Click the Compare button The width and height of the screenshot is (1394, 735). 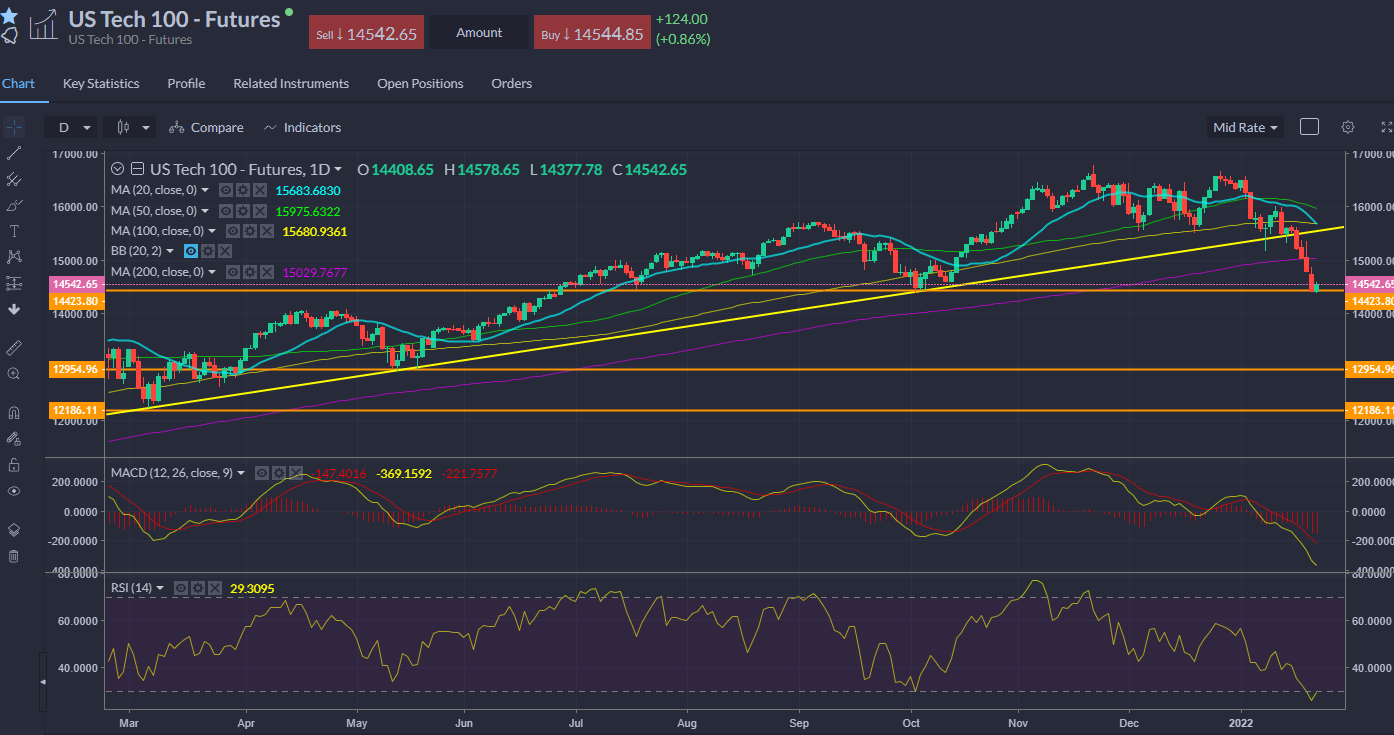pyautogui.click(x=206, y=127)
